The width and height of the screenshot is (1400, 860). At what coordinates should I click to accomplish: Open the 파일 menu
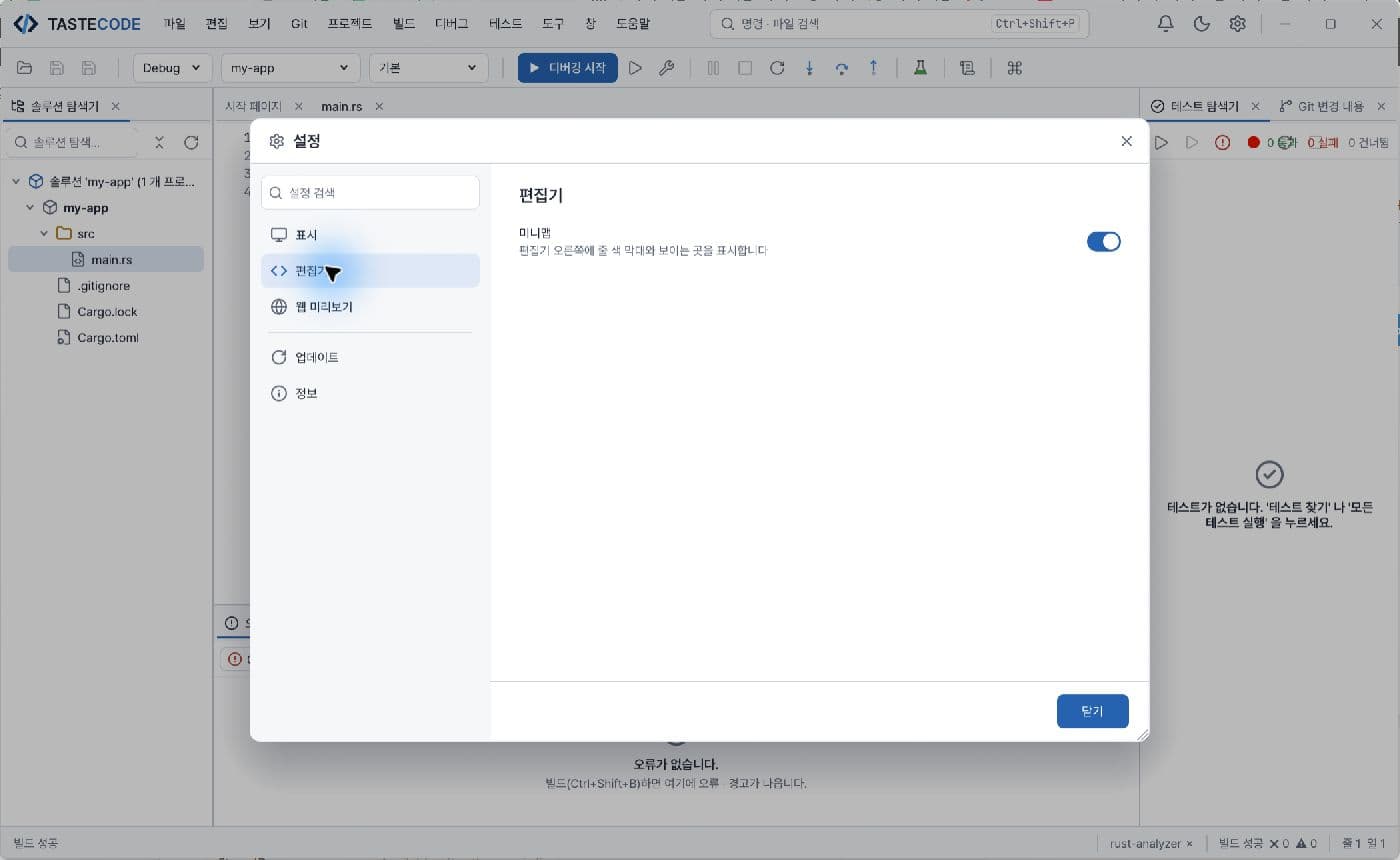pos(174,24)
